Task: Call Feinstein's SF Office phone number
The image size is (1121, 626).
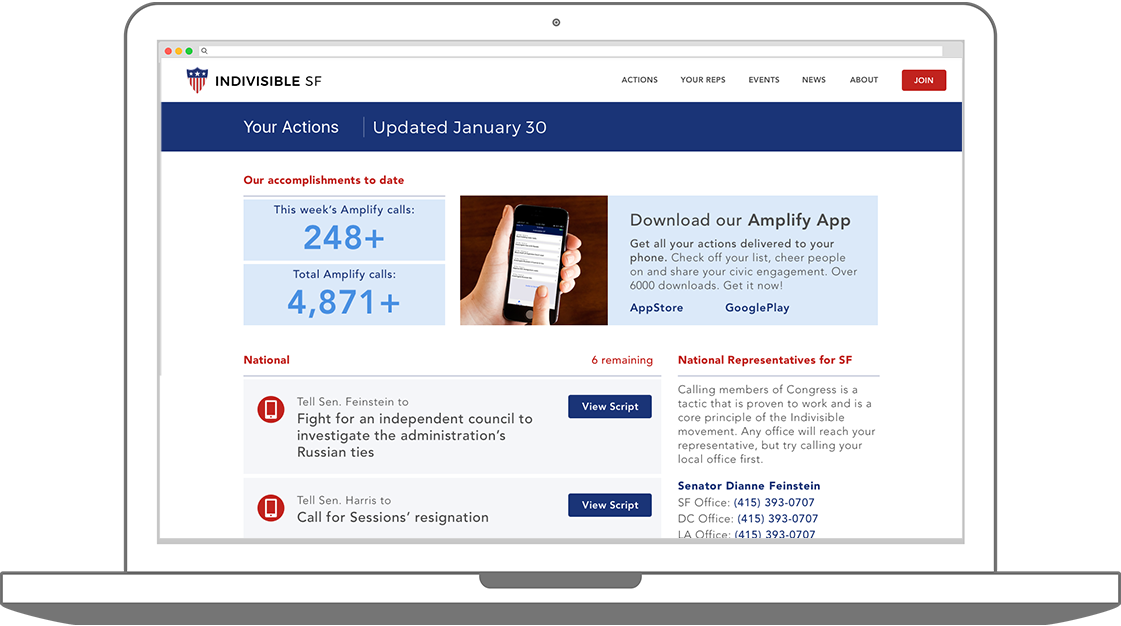Action: pyautogui.click(x=774, y=502)
